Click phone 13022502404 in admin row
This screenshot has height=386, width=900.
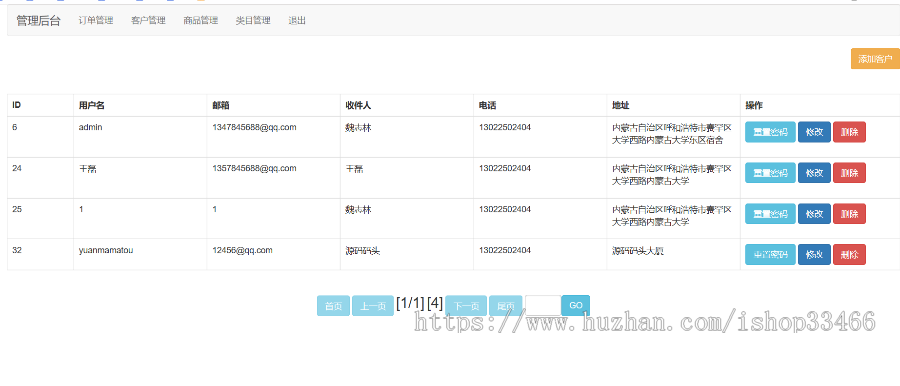coord(505,127)
